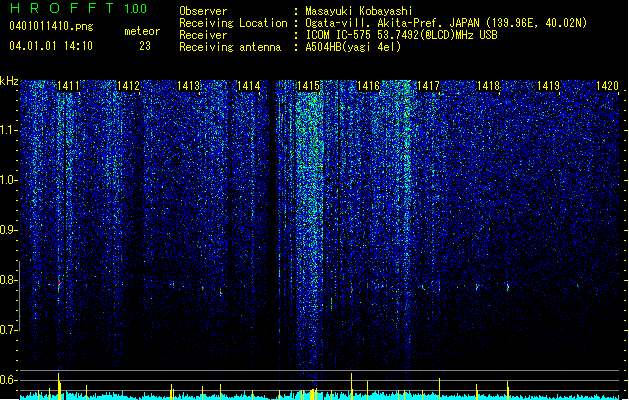Click the 1417 time marker
629x400 pixels.
pos(428,85)
